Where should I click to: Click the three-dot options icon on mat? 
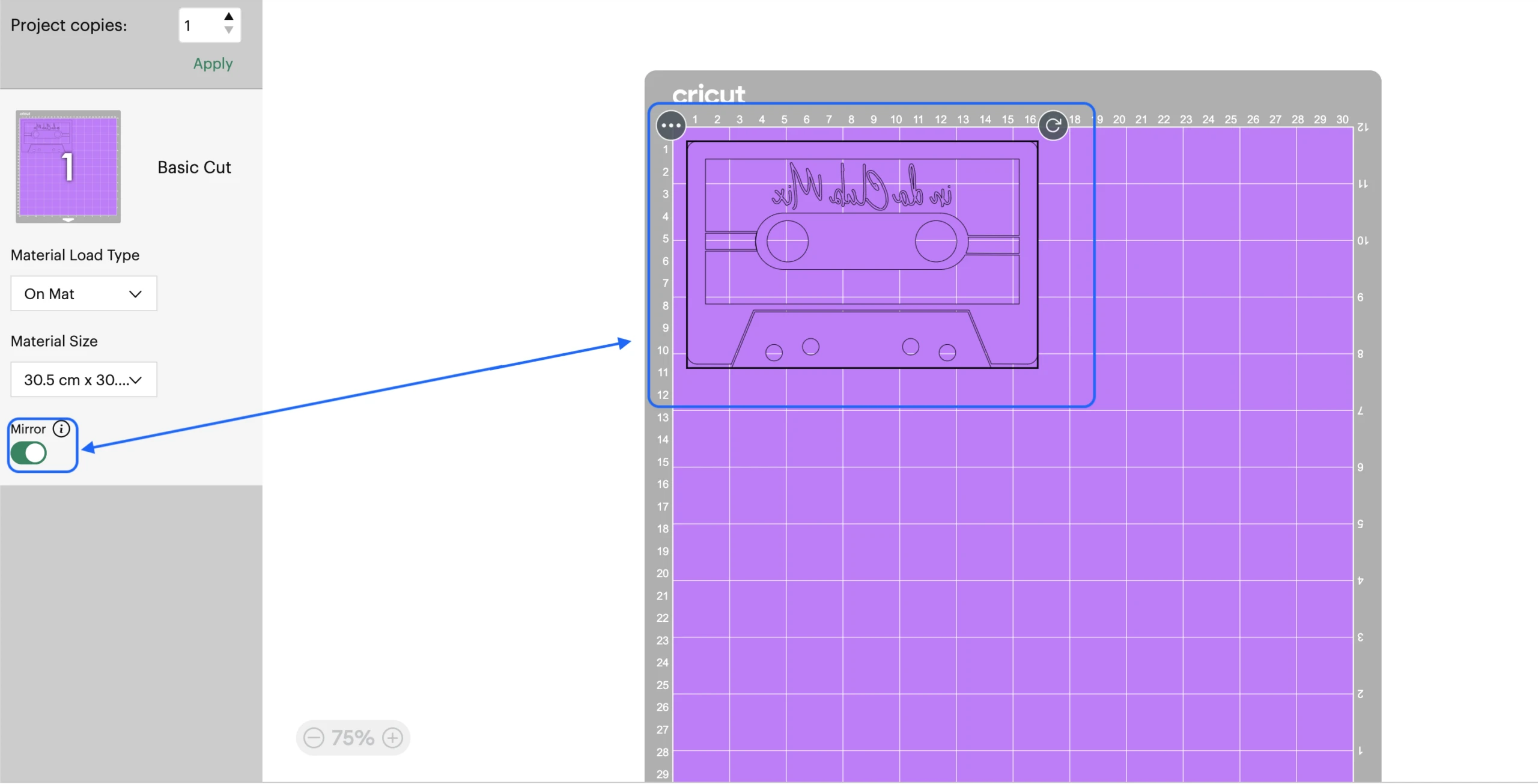coord(670,126)
